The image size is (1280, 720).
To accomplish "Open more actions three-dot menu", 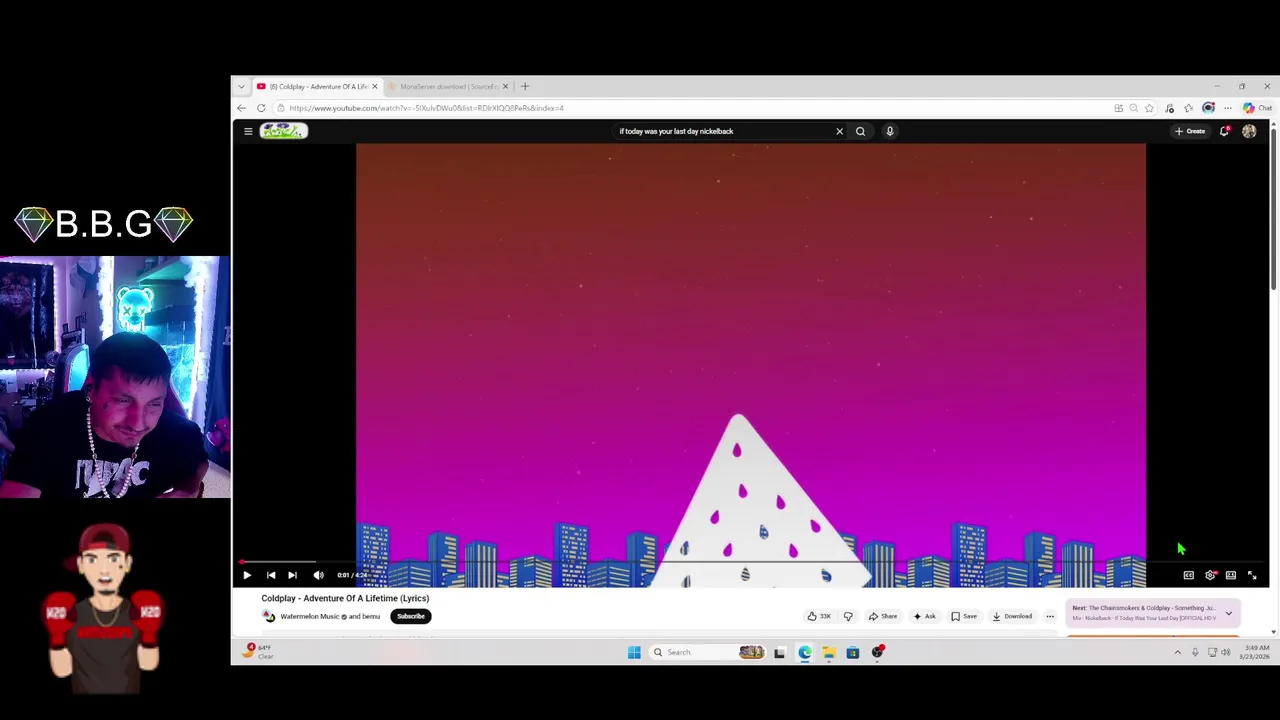I will click(1050, 616).
